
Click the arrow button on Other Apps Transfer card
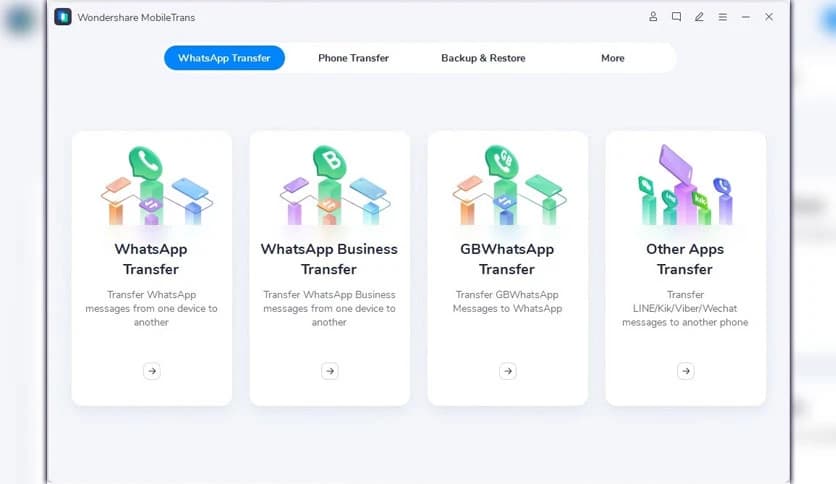point(686,371)
